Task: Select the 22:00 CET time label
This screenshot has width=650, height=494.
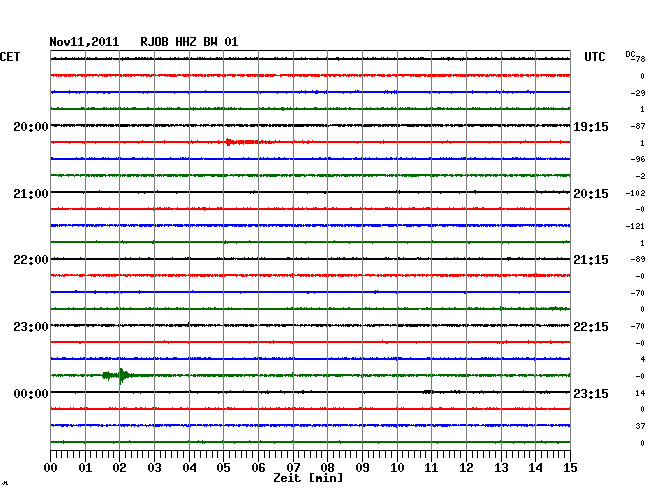Action: (x=31, y=260)
